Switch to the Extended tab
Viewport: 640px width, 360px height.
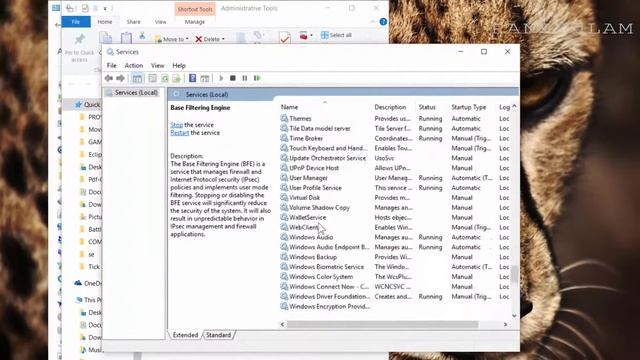[x=185, y=335]
